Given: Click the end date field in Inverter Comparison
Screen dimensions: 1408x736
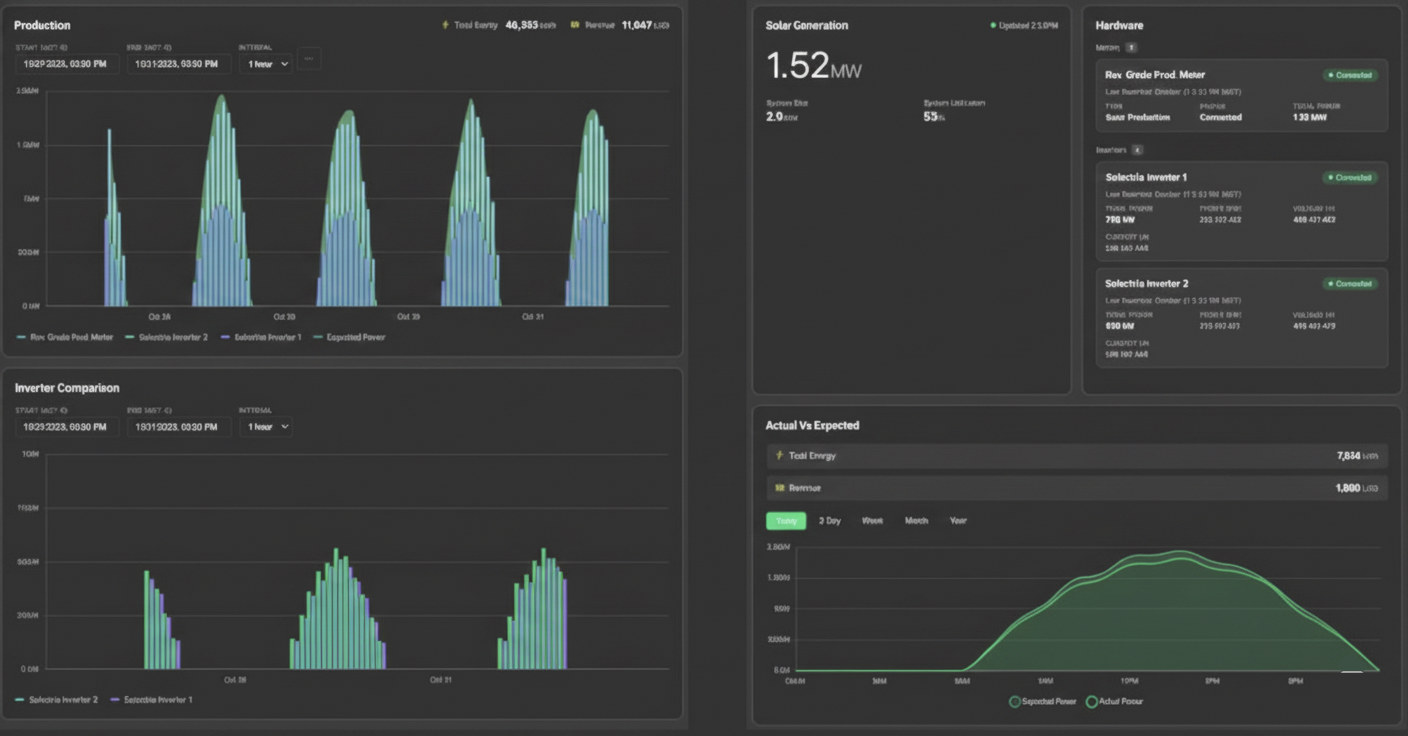Looking at the screenshot, I should [178, 427].
